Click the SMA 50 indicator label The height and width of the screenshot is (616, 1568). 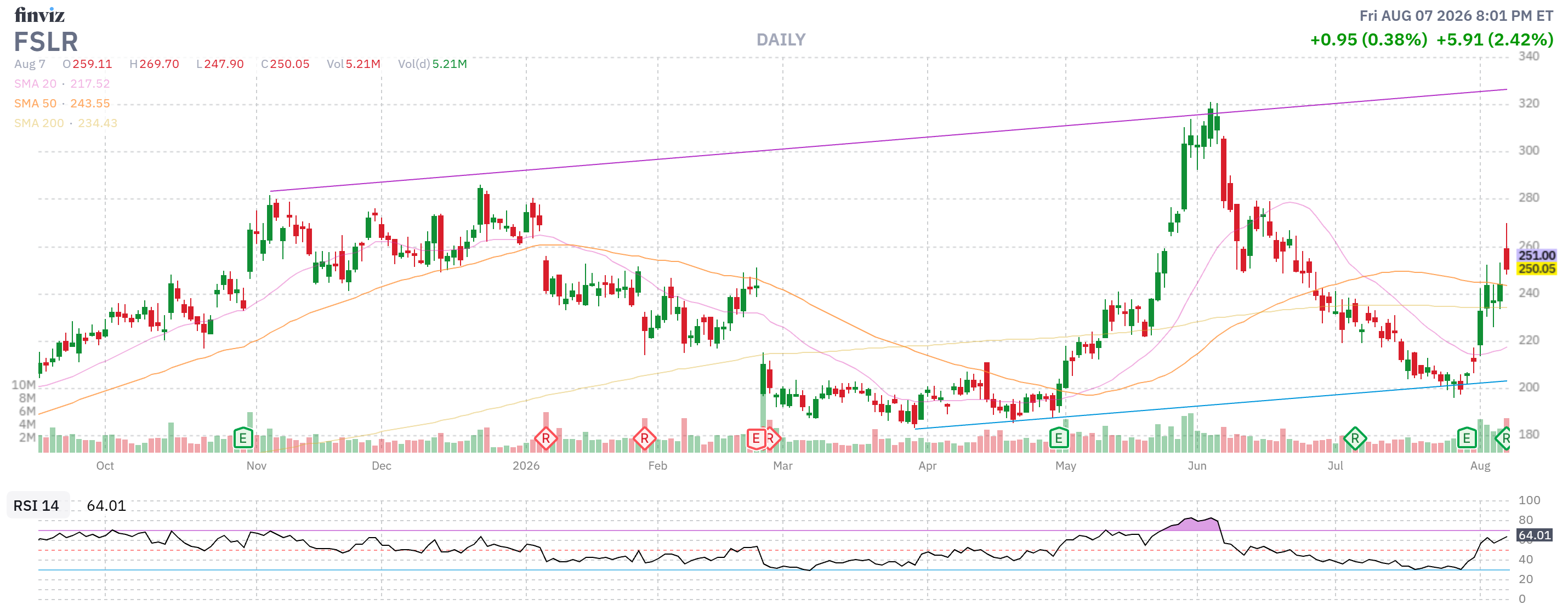[35, 104]
